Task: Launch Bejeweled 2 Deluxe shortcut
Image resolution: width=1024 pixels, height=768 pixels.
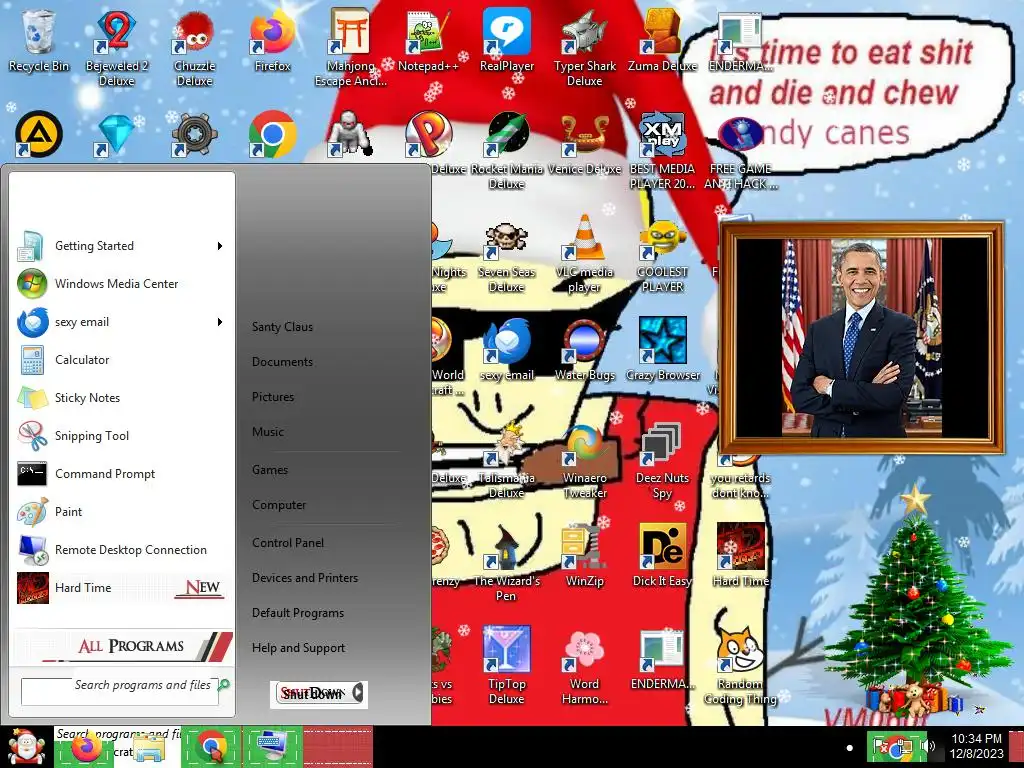Action: coord(116,47)
